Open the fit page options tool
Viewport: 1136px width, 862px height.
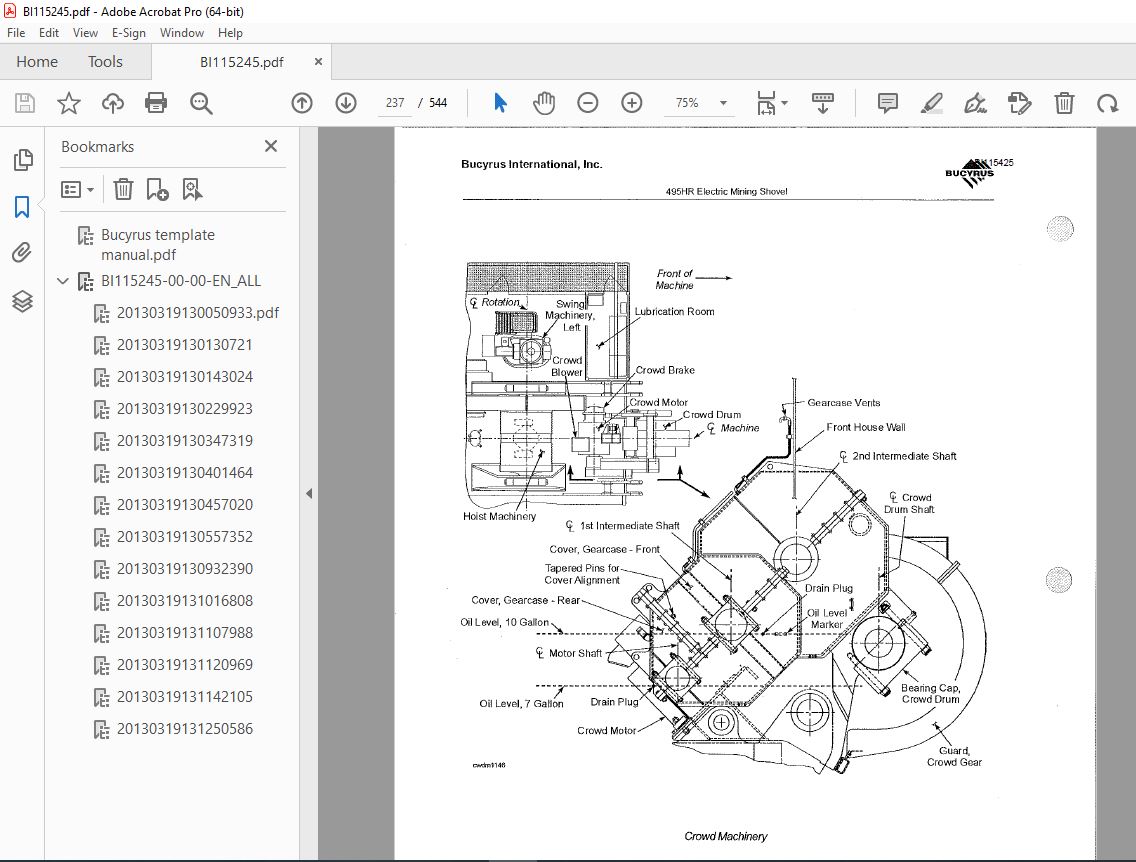(771, 103)
